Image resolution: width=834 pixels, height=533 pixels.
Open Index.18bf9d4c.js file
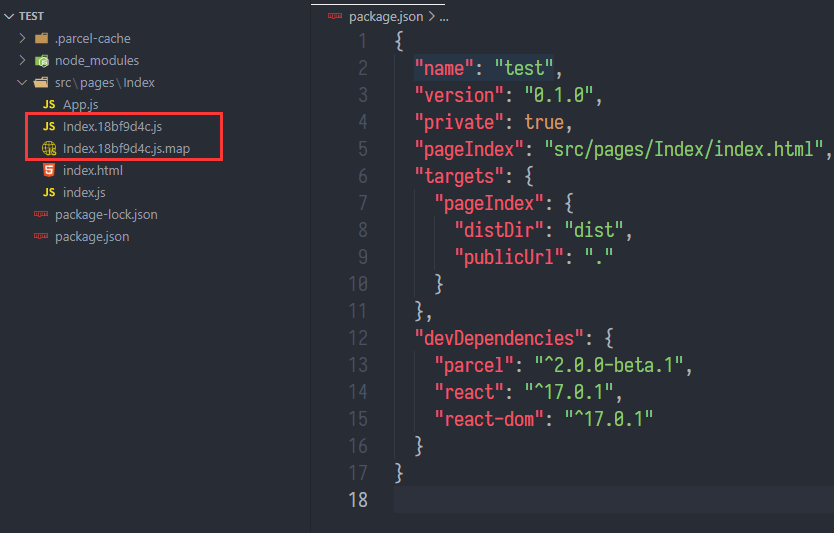112,127
